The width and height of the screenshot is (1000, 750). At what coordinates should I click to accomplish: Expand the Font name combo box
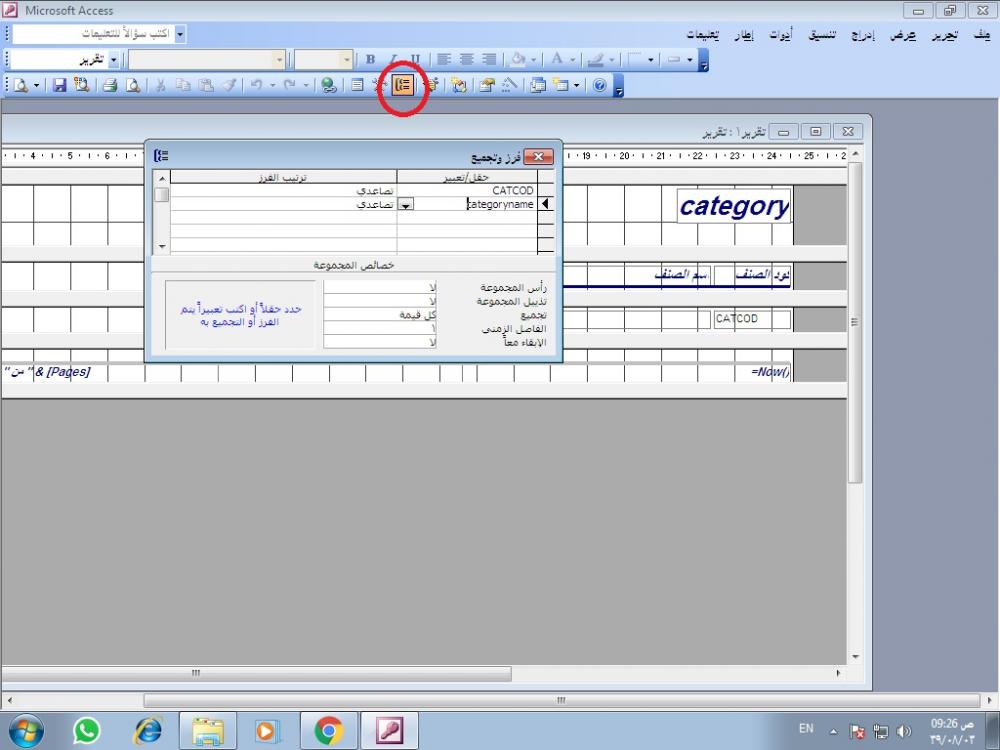tap(279, 59)
